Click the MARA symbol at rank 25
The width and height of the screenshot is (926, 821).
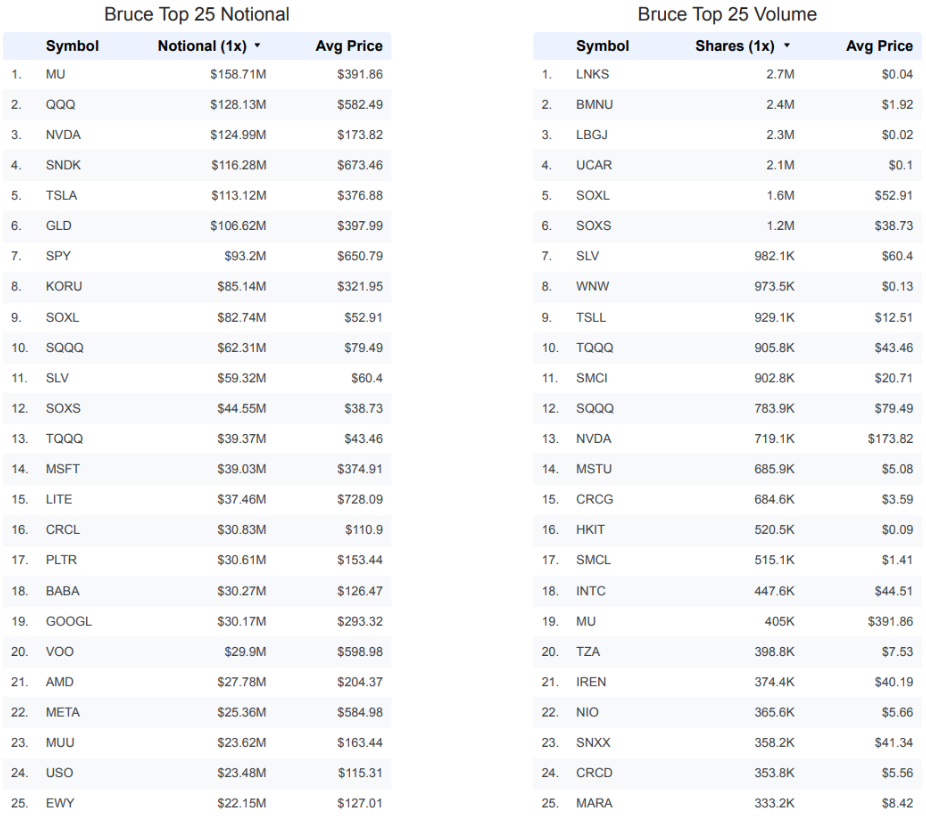point(594,803)
